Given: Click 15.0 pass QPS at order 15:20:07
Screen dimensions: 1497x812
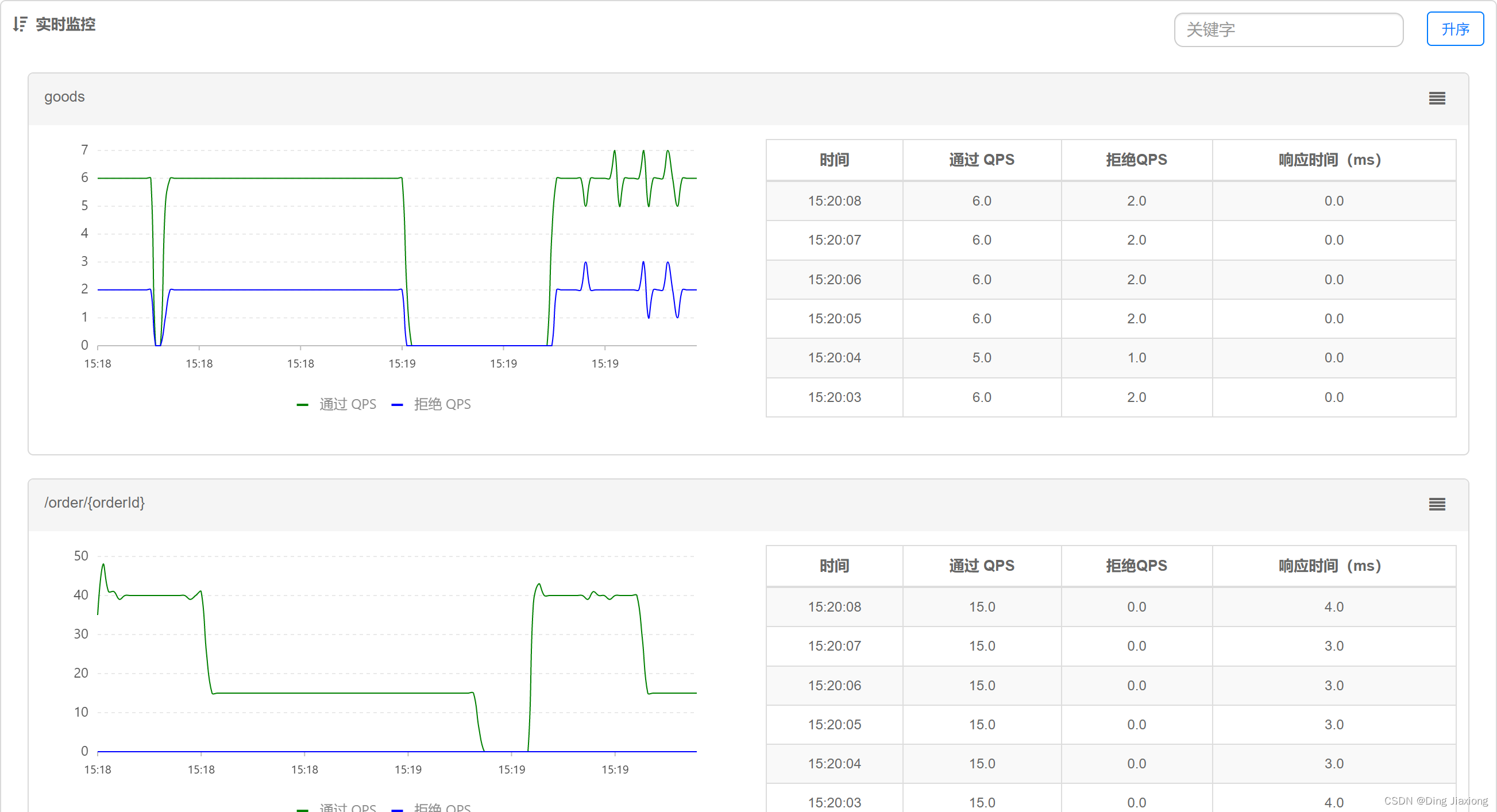Looking at the screenshot, I should [982, 646].
